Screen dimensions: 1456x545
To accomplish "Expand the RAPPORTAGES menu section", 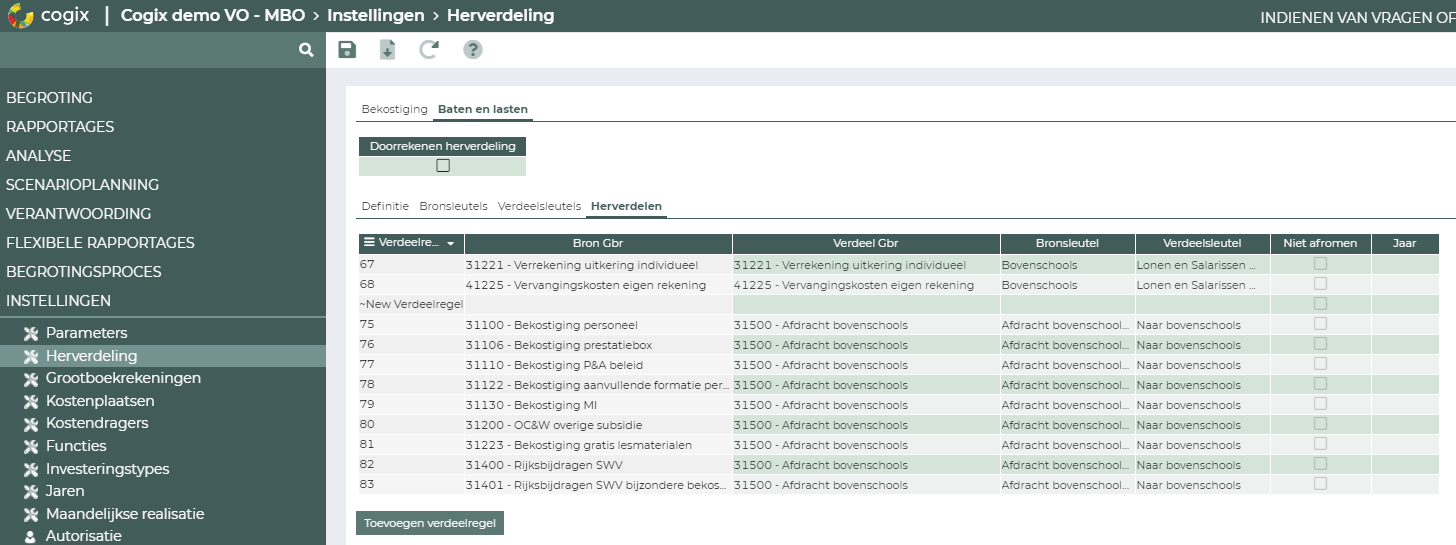I will 60,127.
